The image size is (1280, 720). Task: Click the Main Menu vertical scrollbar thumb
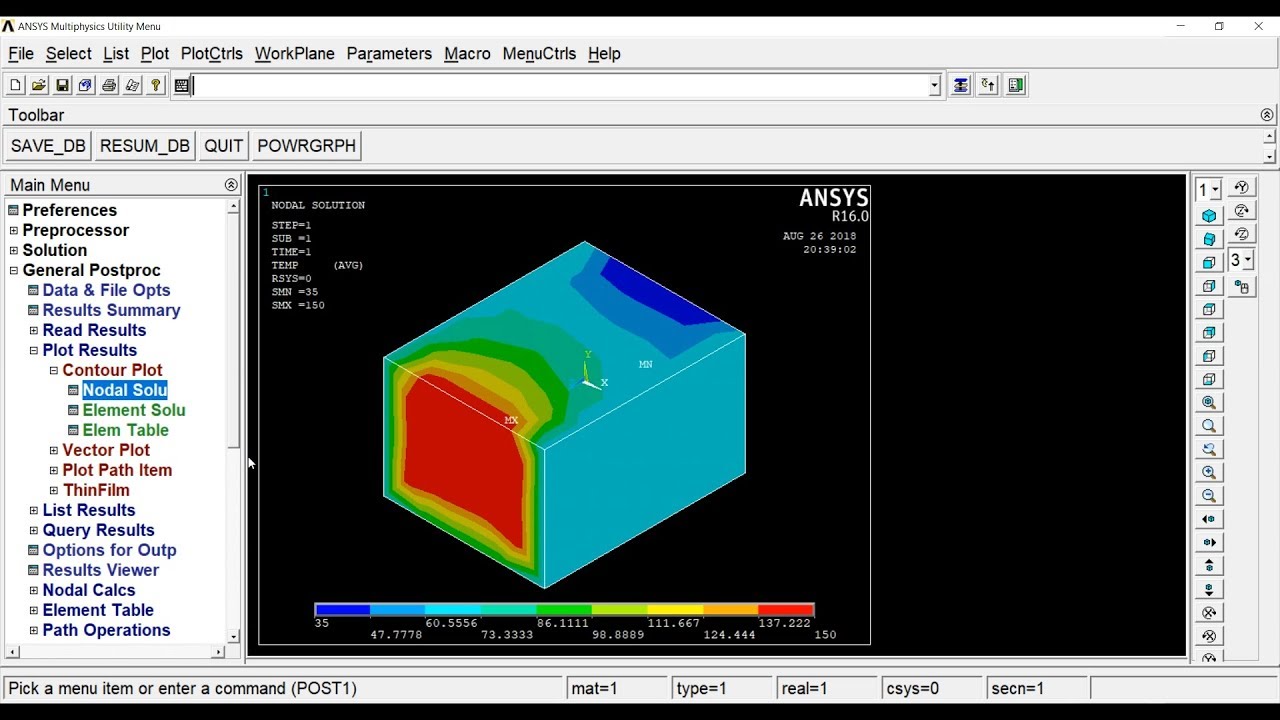233,331
